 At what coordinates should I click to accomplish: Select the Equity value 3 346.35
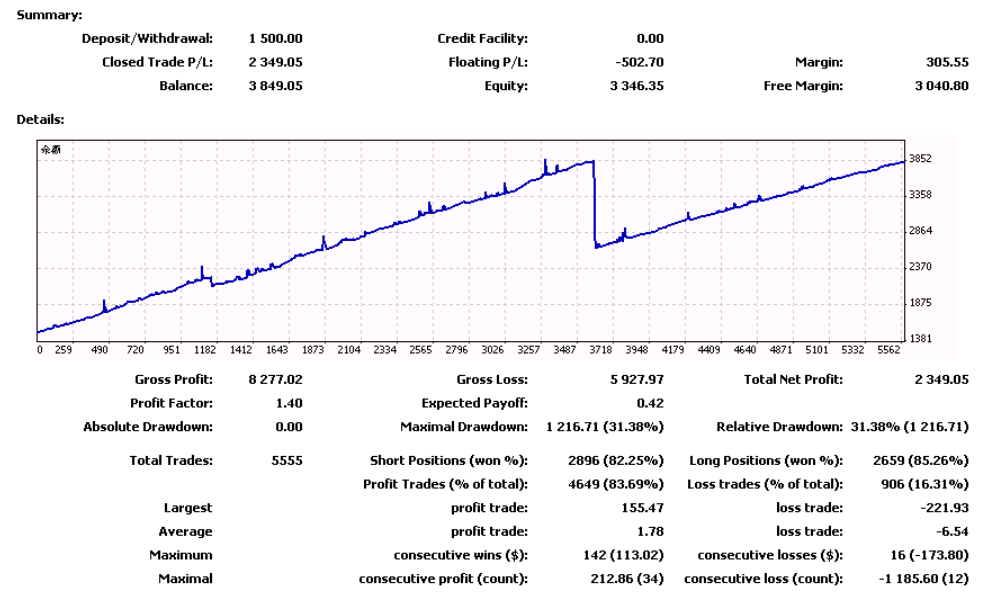pos(637,86)
